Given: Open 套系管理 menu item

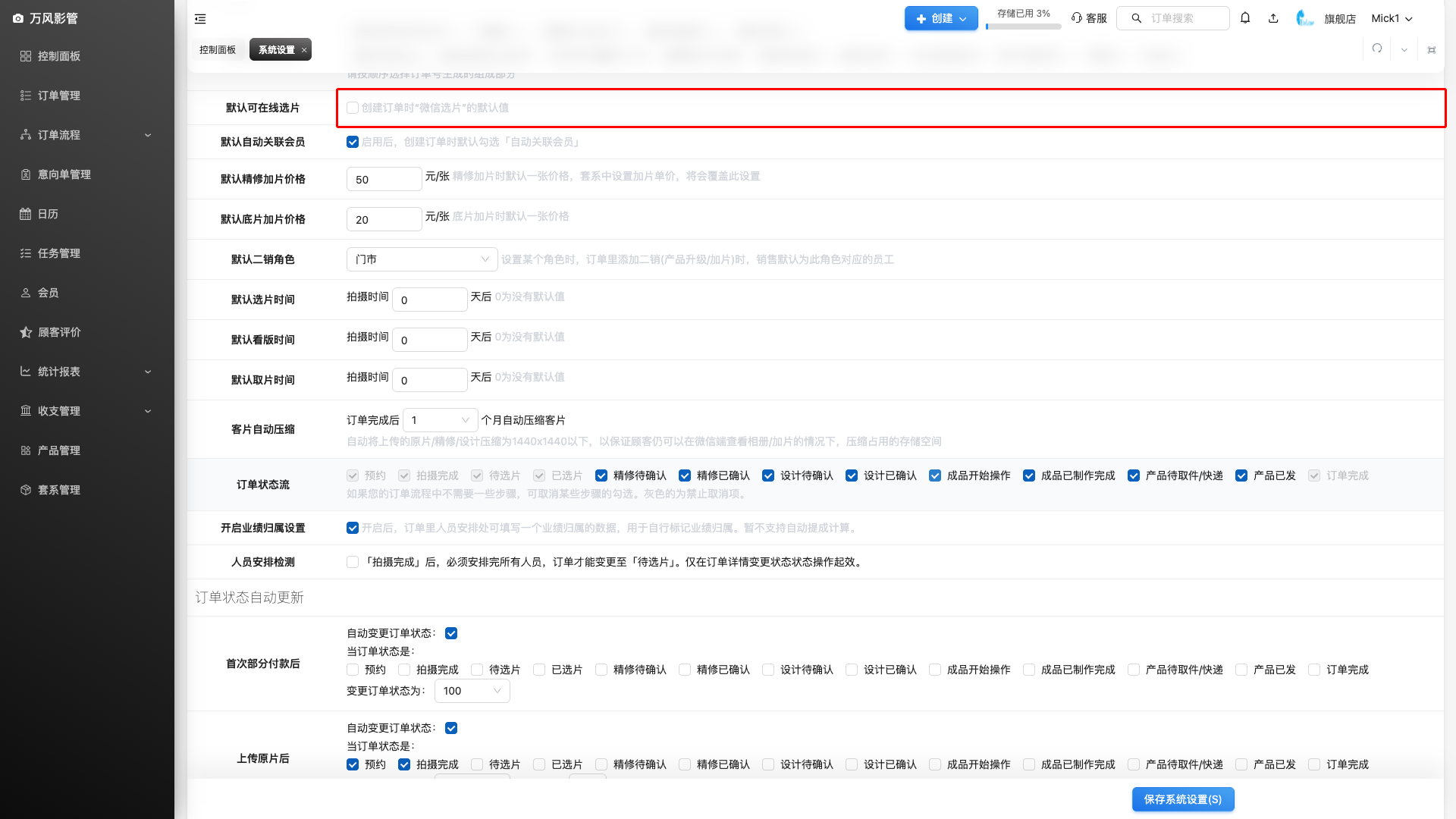Looking at the screenshot, I should [59, 490].
